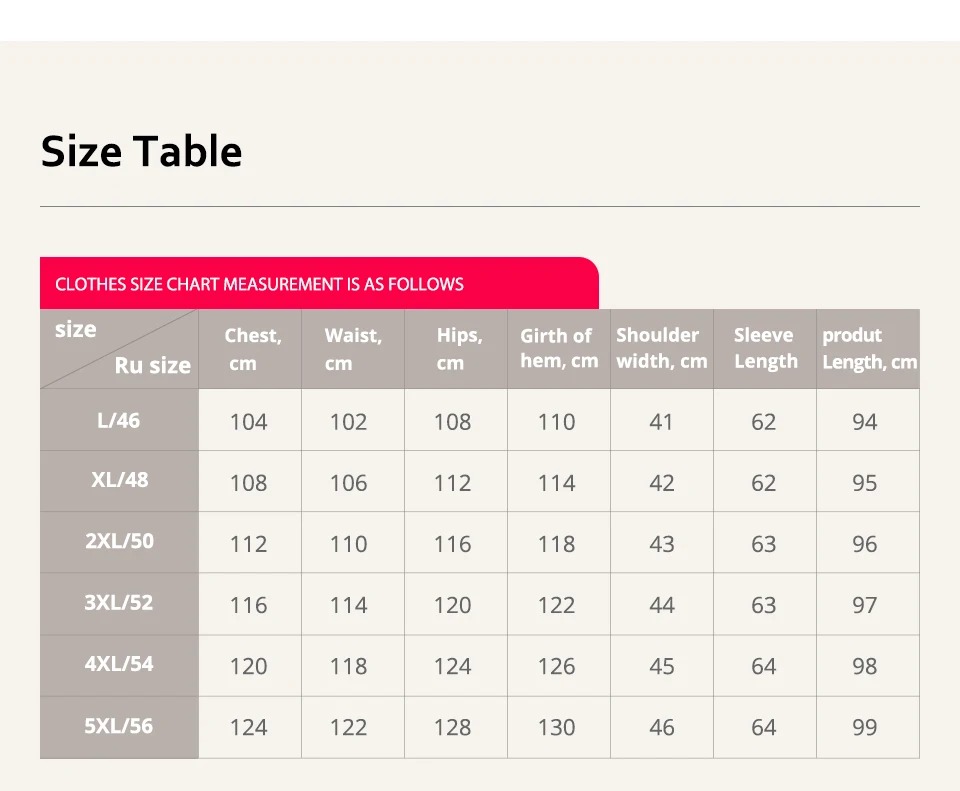Click the Sleeve Length column header
960x791 pixels.
point(765,349)
